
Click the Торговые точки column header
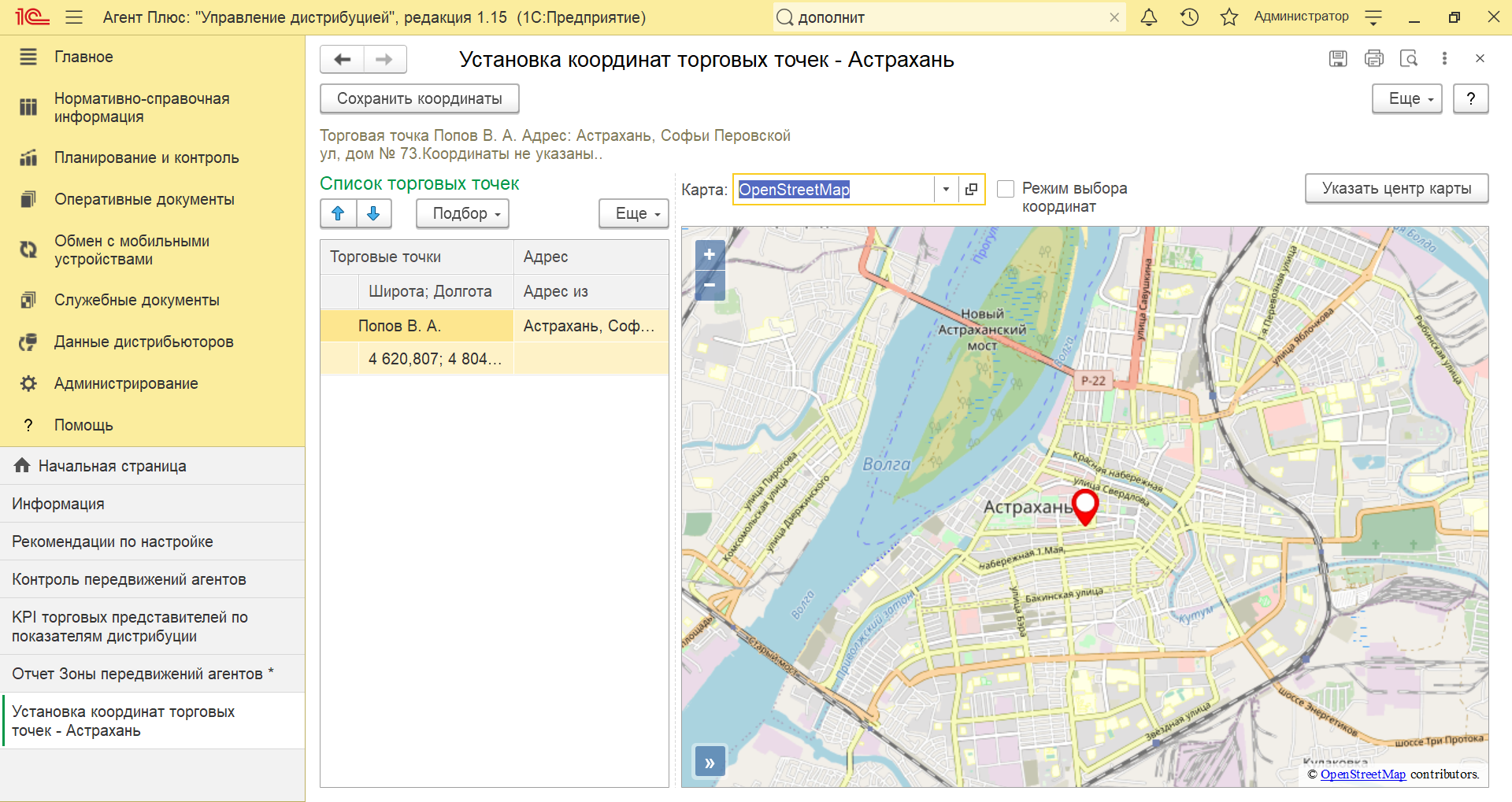point(417,257)
